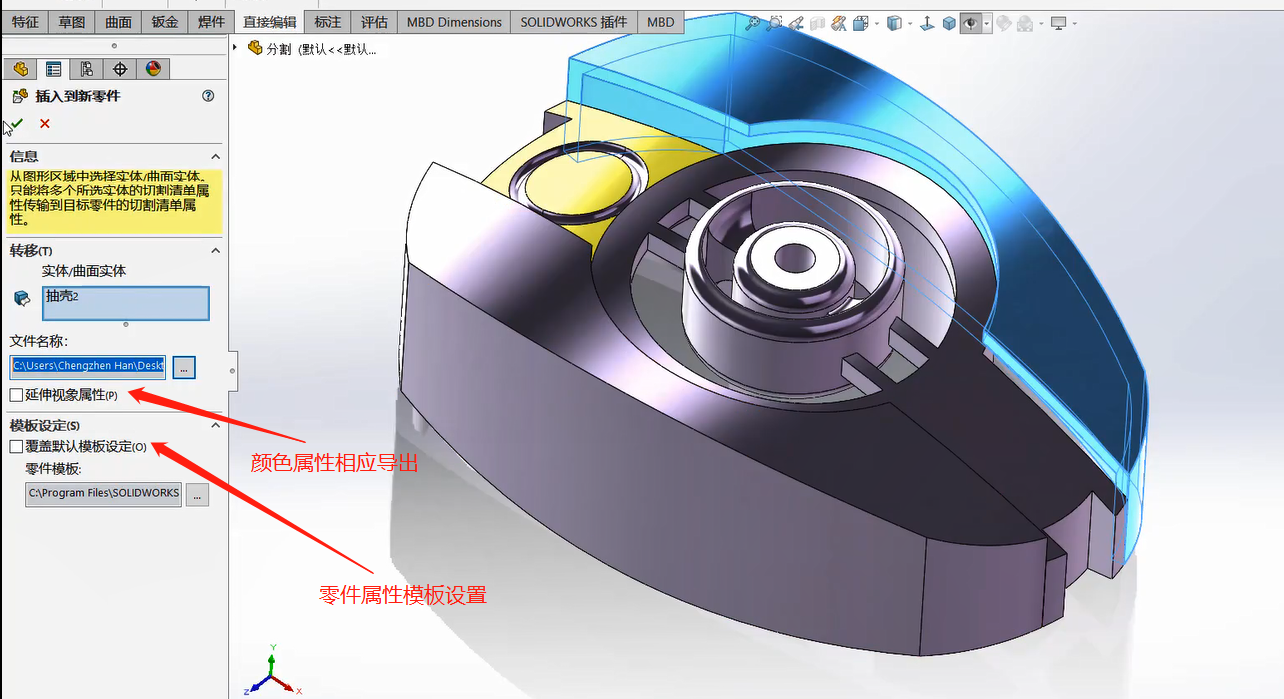Screen dimensions: 1284x699
Task: Click the Previous View icon
Action: pos(797,23)
